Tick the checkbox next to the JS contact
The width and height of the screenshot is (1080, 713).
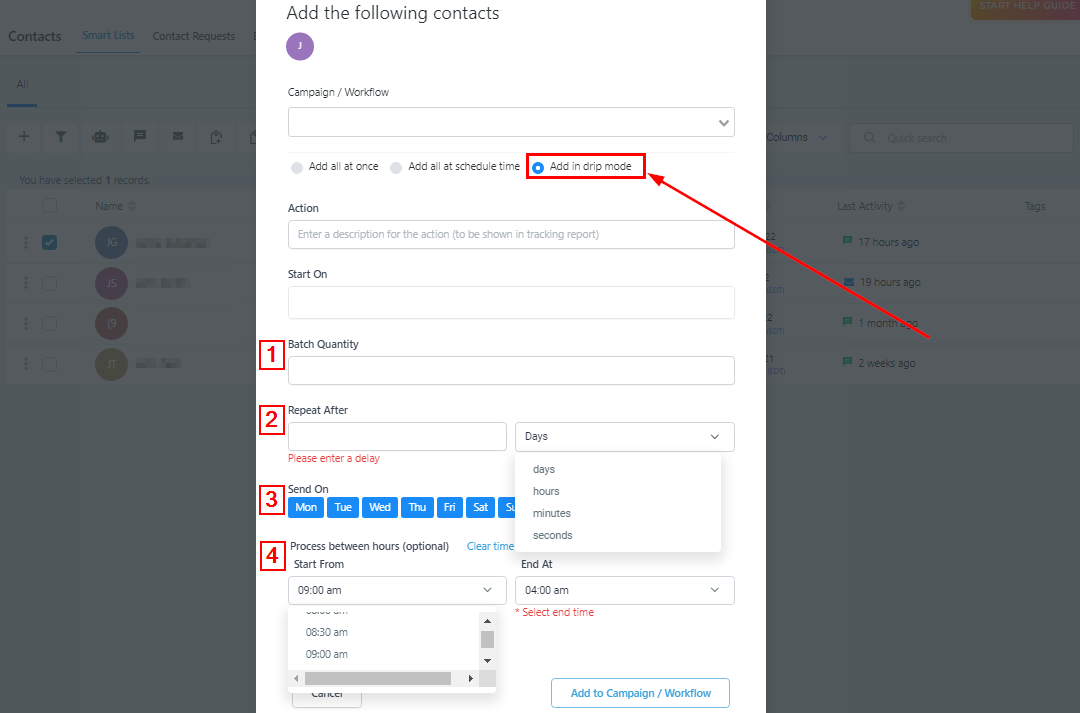click(x=50, y=283)
